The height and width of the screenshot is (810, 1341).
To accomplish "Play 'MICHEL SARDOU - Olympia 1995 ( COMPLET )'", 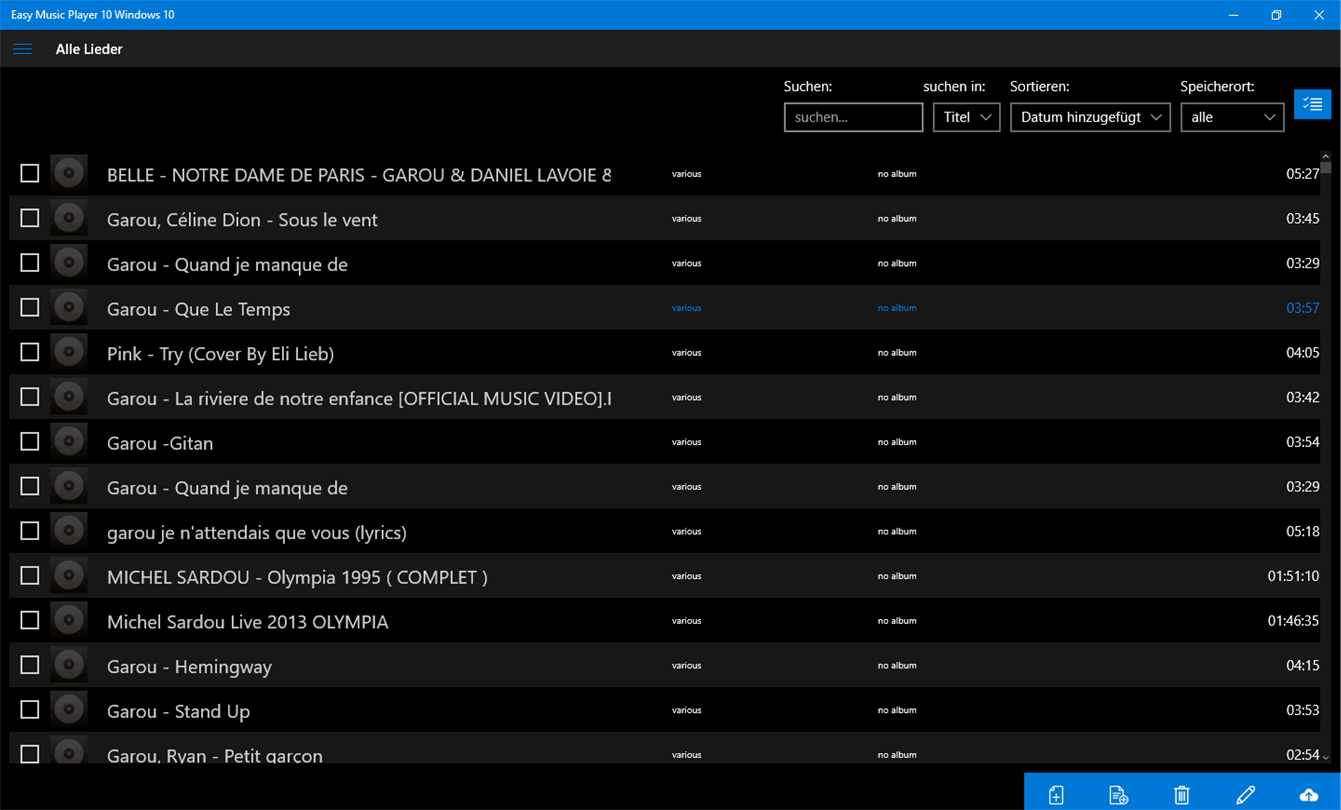I will tap(297, 577).
